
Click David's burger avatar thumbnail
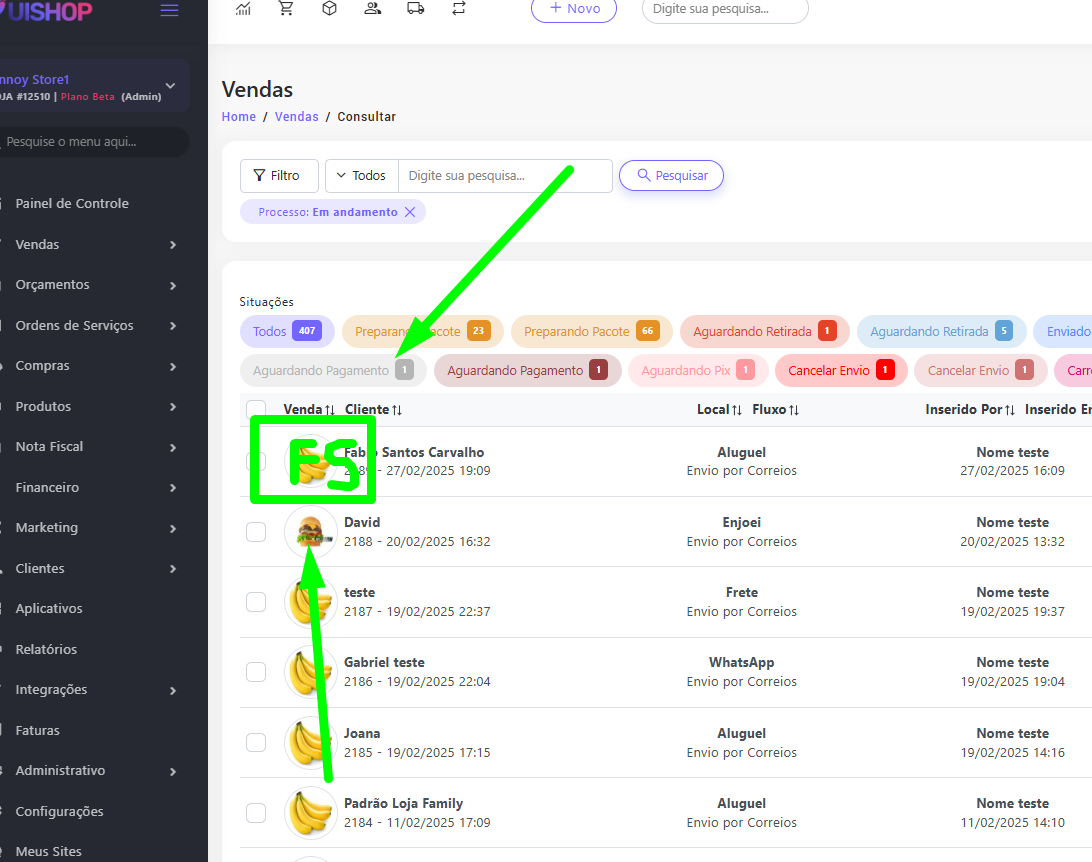(x=310, y=531)
